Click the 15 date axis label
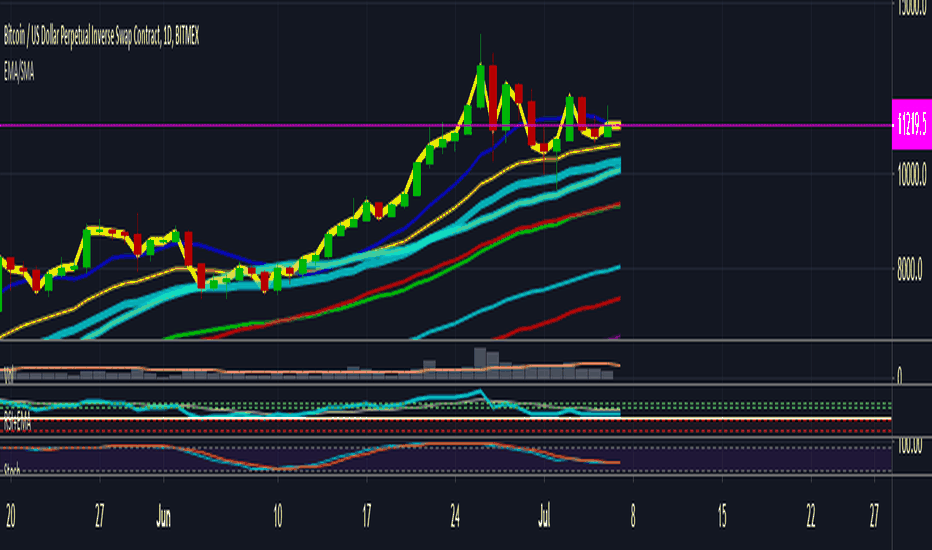Viewport: 932px width, 550px height. (x=722, y=517)
